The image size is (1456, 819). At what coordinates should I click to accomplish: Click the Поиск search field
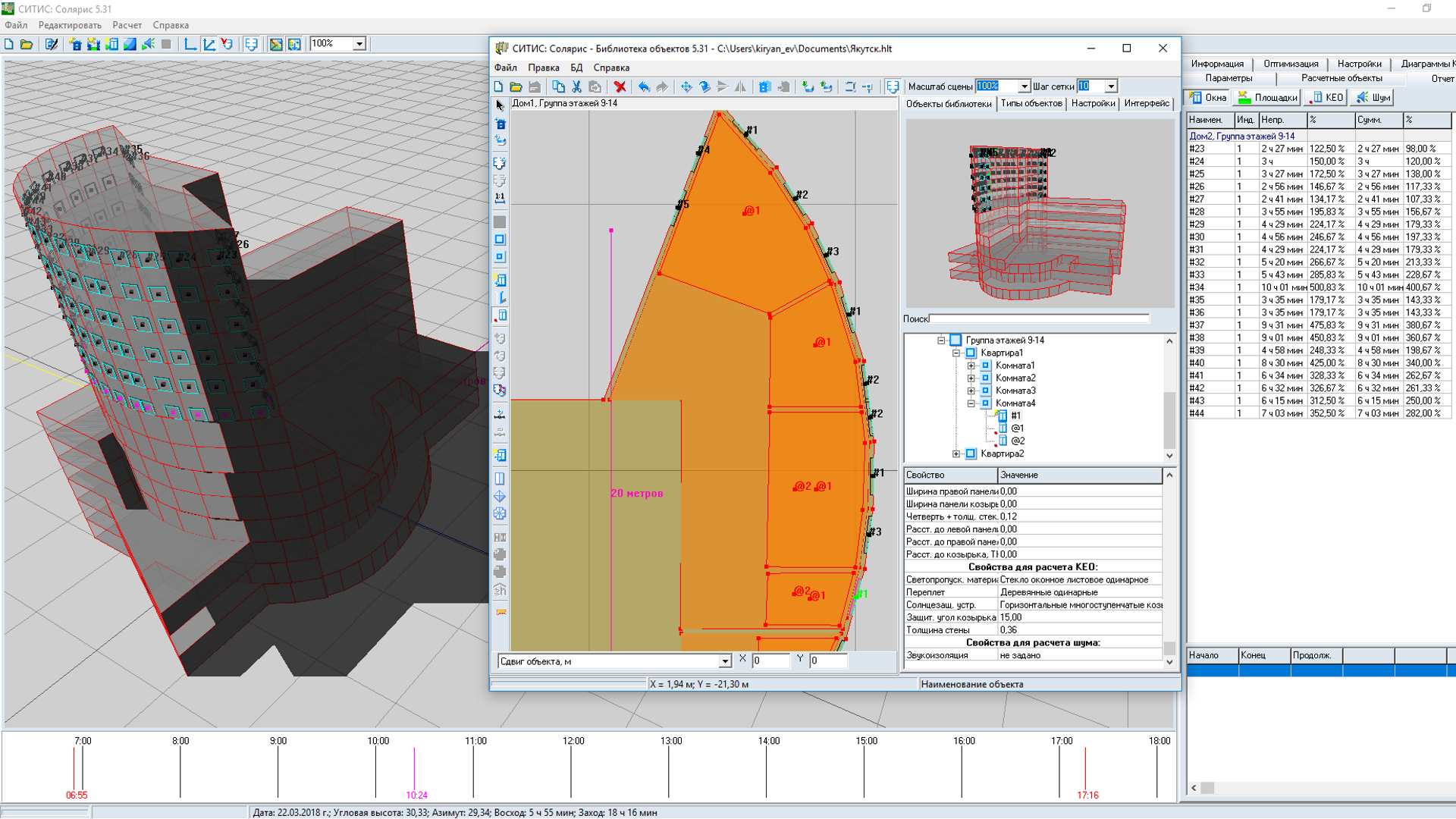click(1038, 318)
